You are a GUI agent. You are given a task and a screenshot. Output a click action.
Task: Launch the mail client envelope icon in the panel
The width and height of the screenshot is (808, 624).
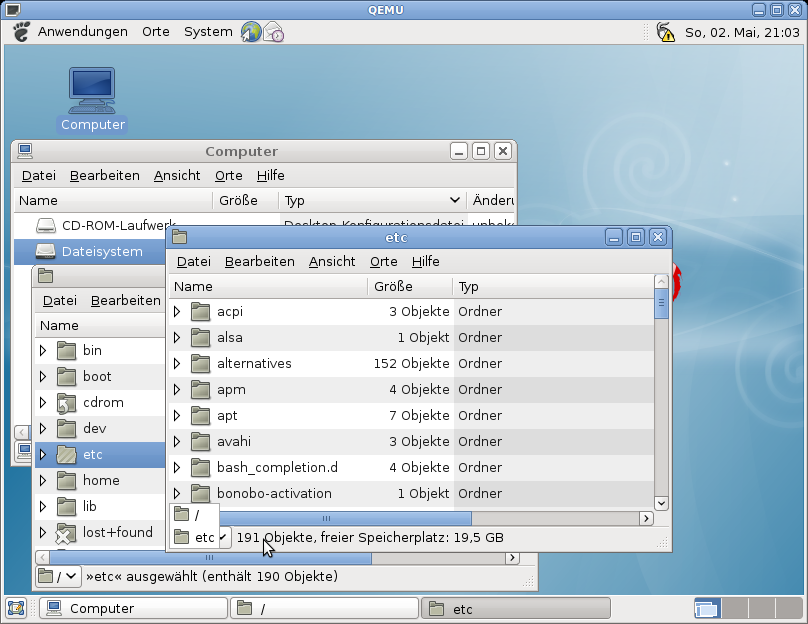(x=274, y=32)
